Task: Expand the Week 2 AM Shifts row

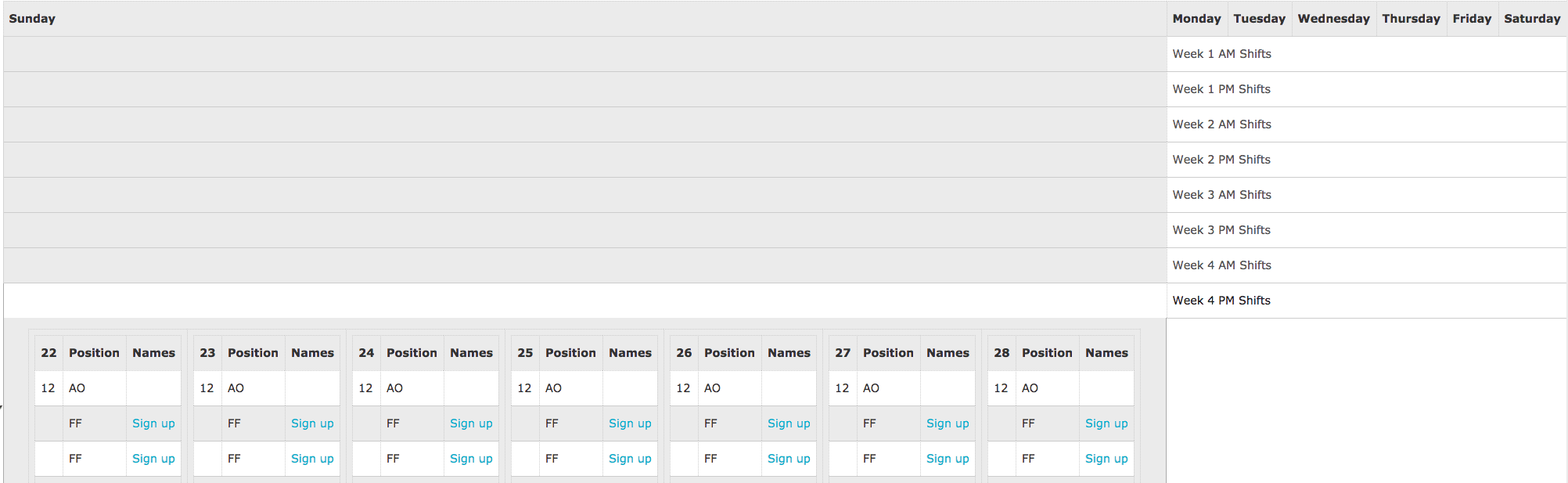Action: 1222,124
